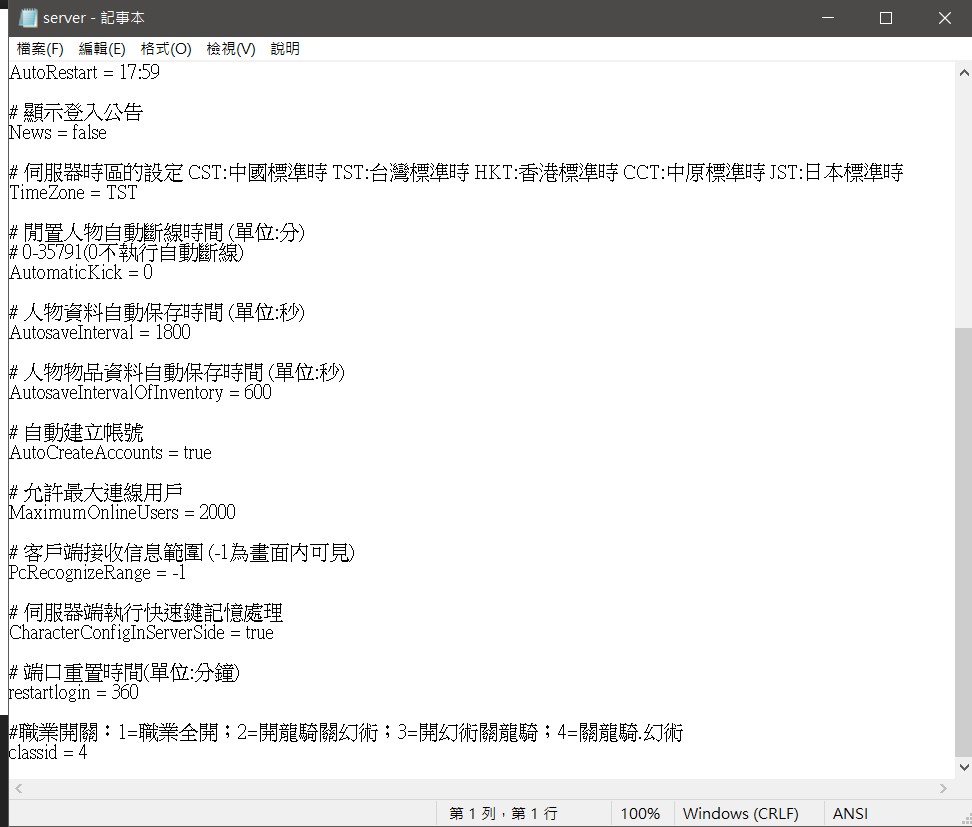The image size is (972, 827).
Task: Click the comment # 伺服器端執行快速鍵記憶處理
Action: 146,613
